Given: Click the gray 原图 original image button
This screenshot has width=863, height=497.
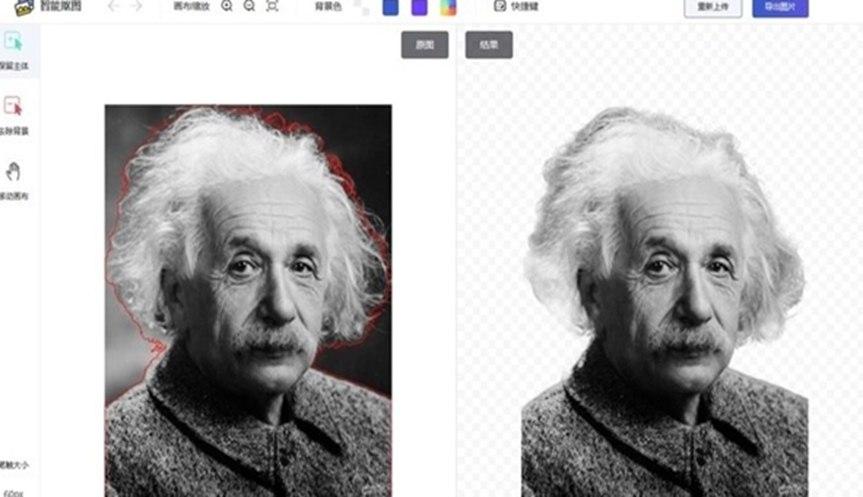Looking at the screenshot, I should (425, 45).
